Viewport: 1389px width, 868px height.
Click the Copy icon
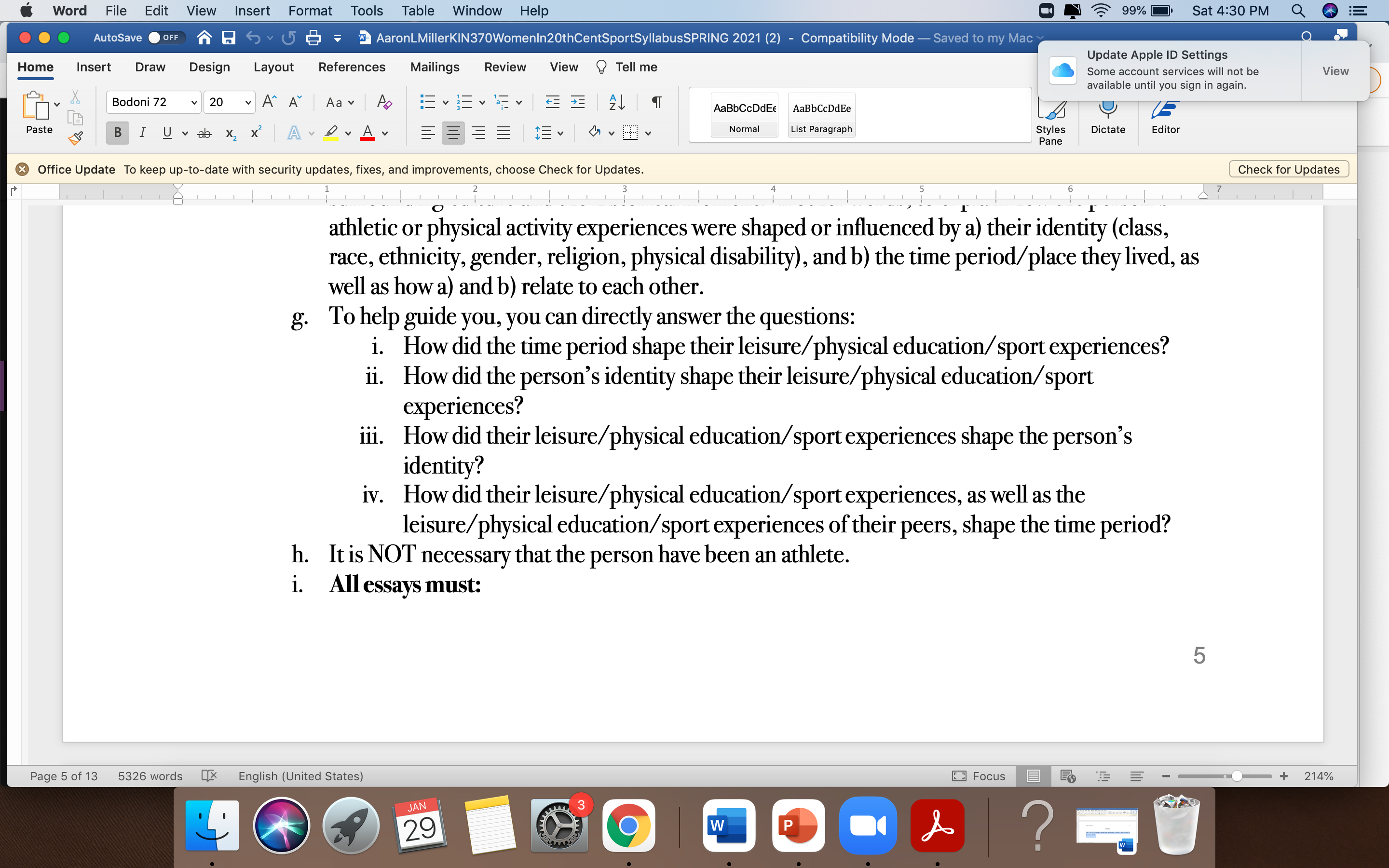(x=75, y=118)
